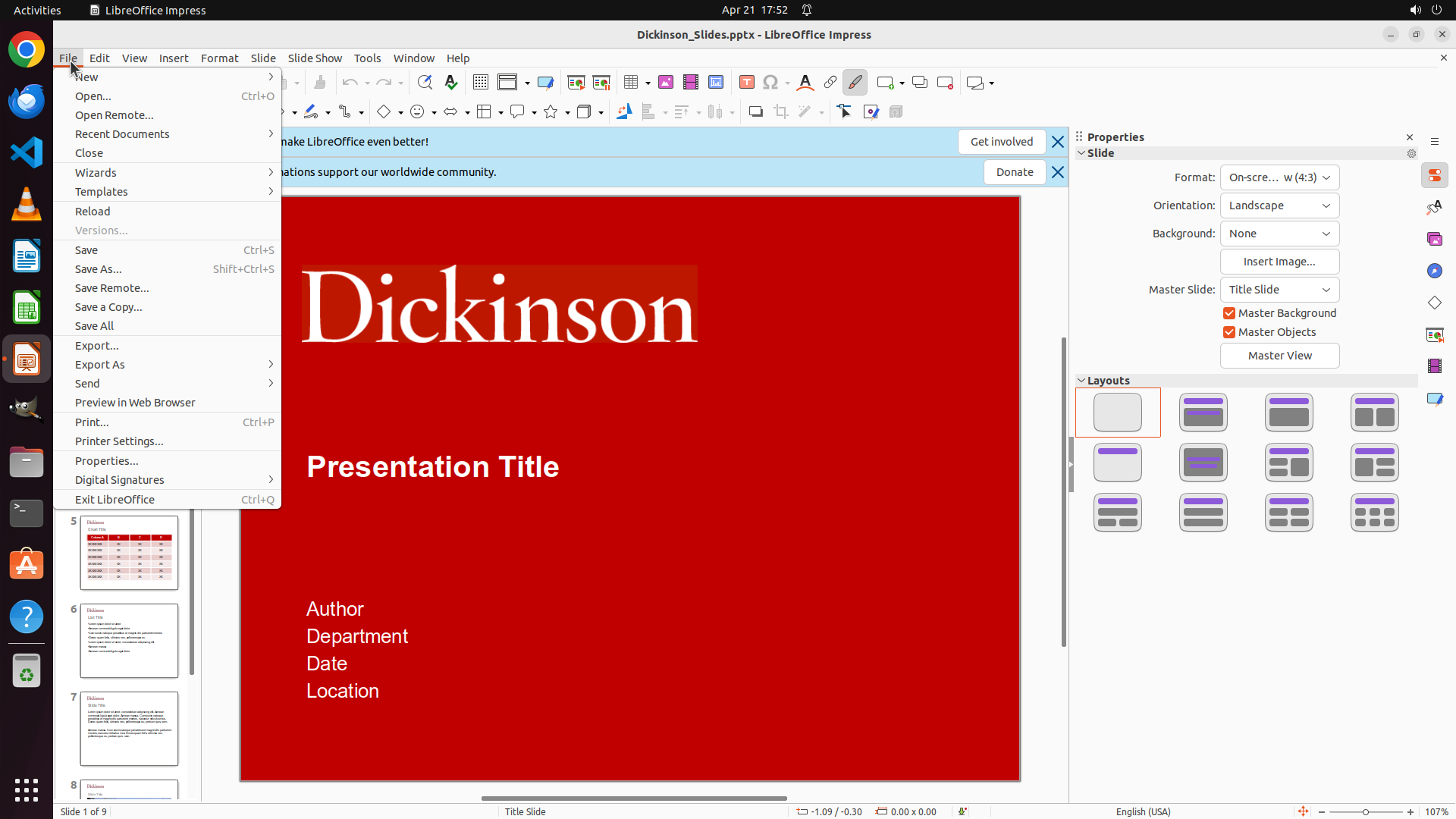Select slide 6 thumbnail
This screenshot has width=1456, height=819.
tap(129, 641)
